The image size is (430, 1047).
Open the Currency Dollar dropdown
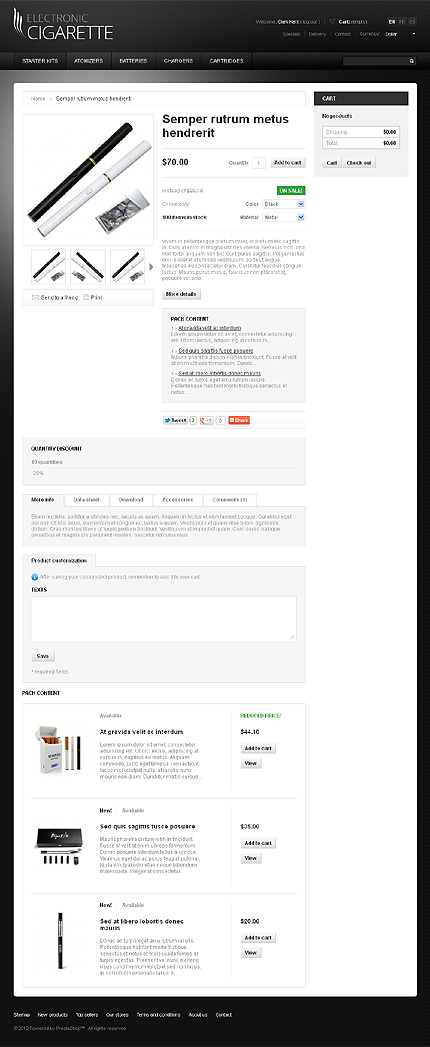click(400, 33)
